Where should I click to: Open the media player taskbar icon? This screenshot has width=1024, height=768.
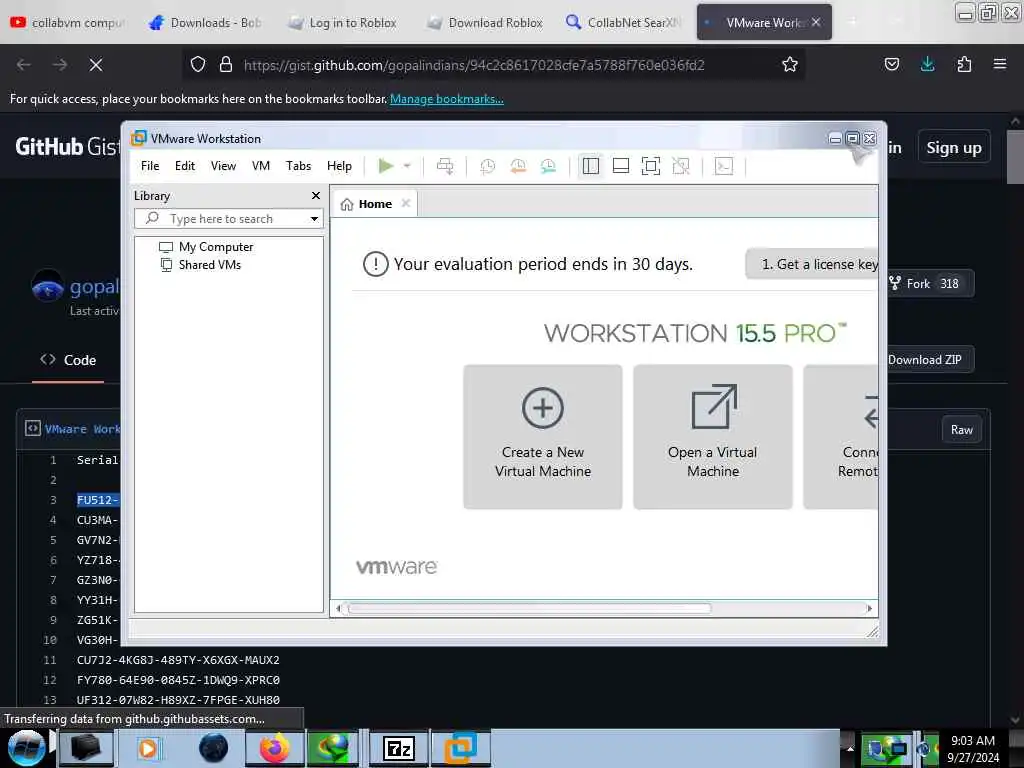coord(148,748)
